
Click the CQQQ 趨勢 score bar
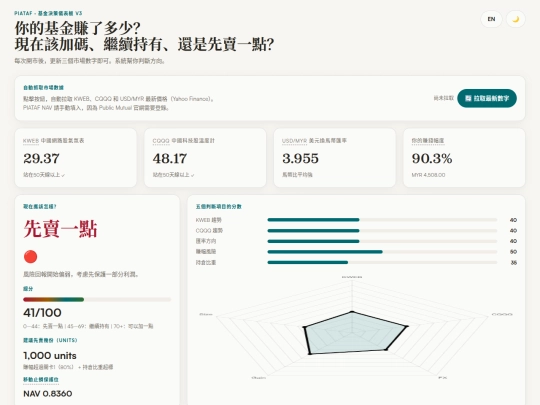(382, 230)
